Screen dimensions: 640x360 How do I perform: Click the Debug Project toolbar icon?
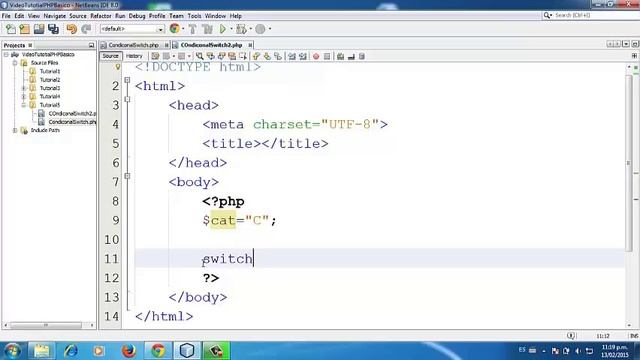(x=241, y=29)
